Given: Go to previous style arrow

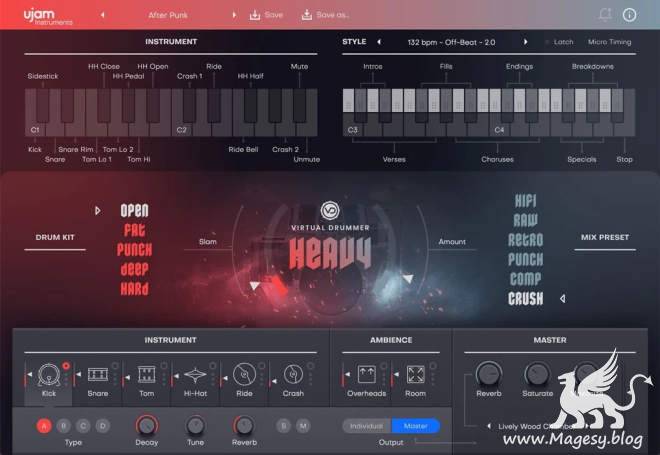Looking at the screenshot, I should coord(379,42).
